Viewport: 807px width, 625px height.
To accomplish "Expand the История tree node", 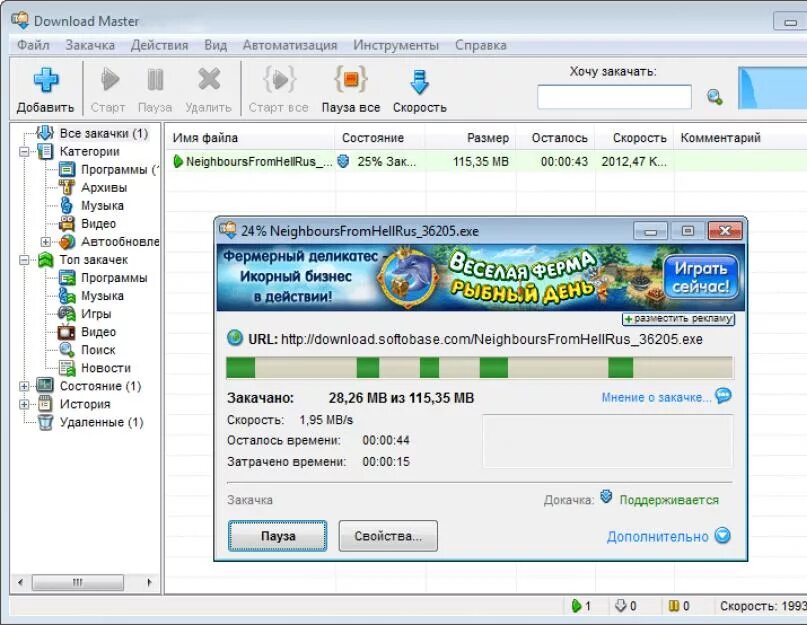I will pyautogui.click(x=24, y=404).
